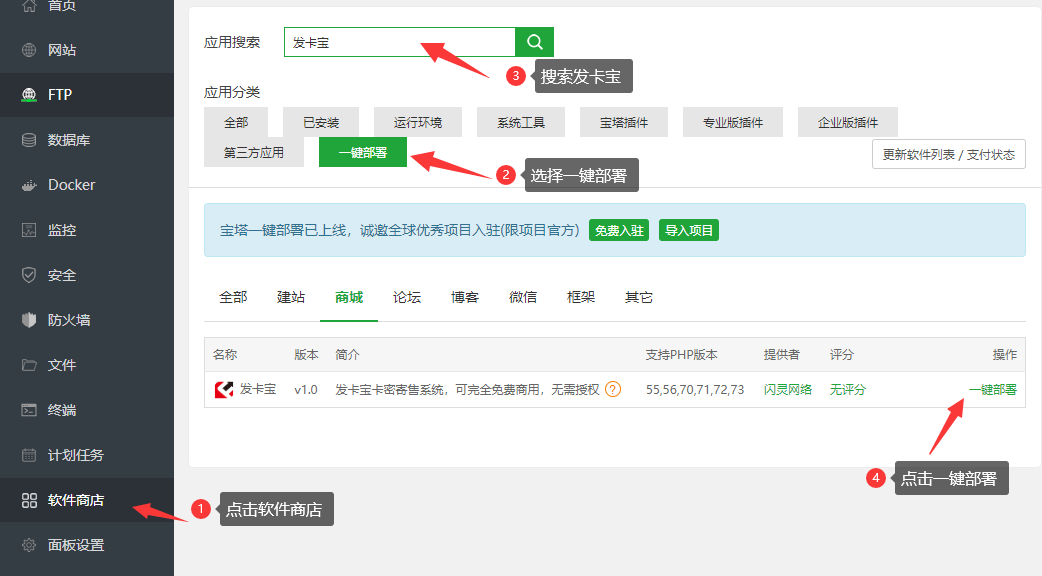
Task: Click the files folder icon in sidebar
Action: pyautogui.click(x=29, y=365)
